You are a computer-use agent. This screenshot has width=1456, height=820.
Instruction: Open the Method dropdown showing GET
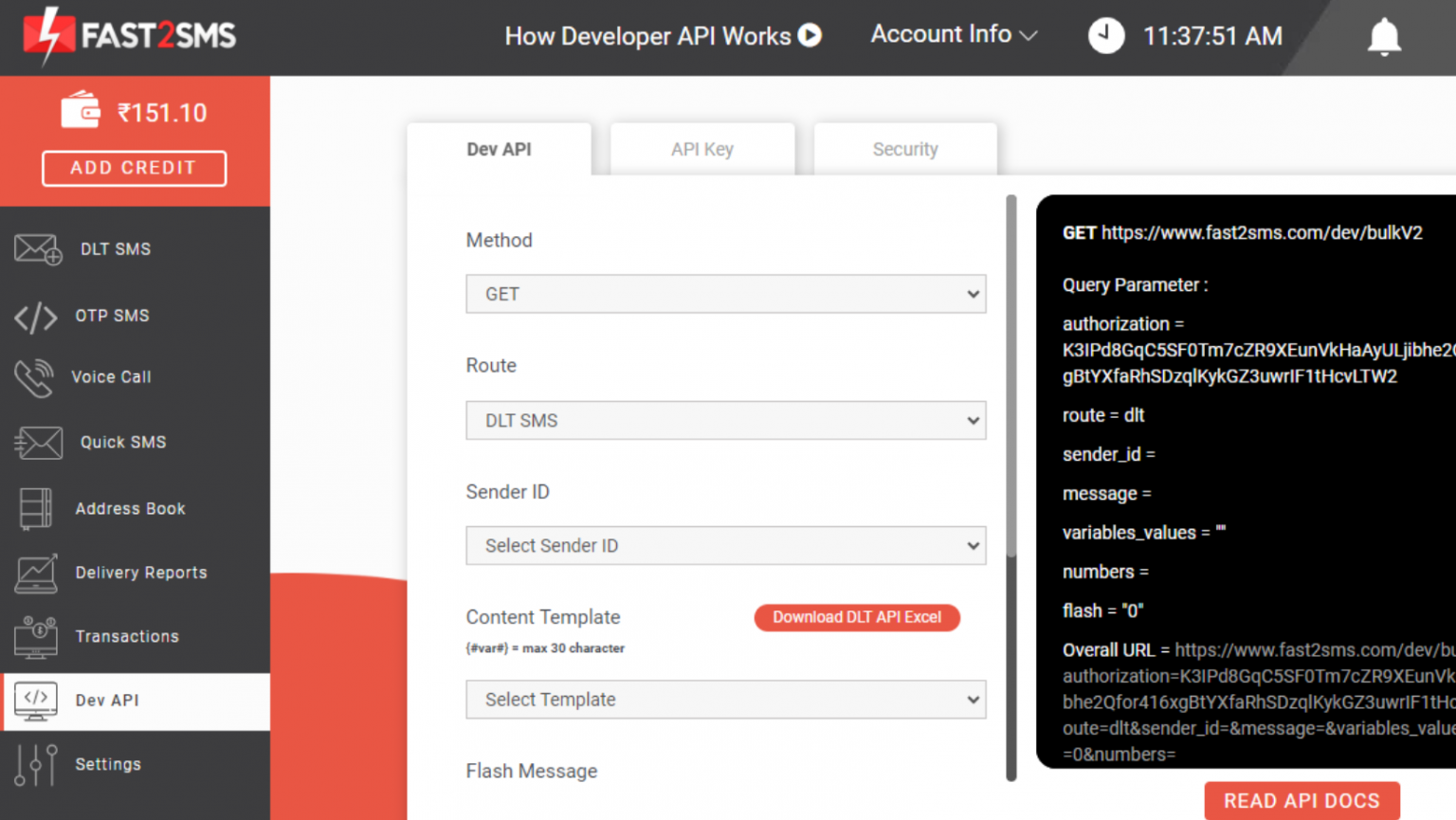coord(725,294)
